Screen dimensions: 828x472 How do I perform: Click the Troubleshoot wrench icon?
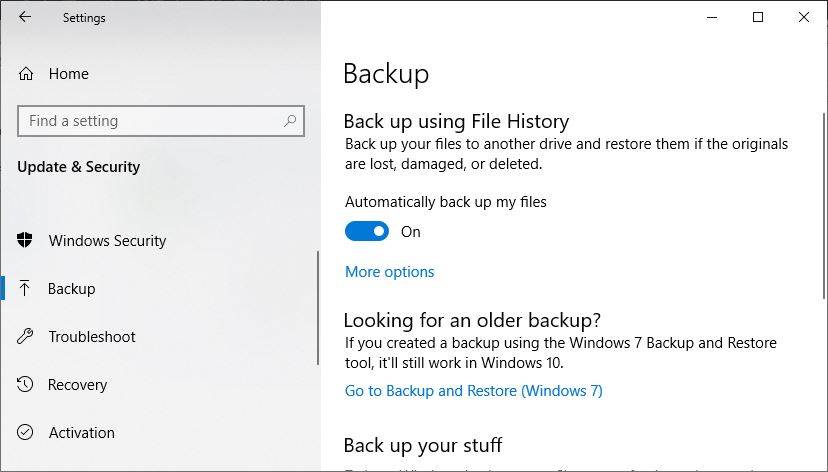25,336
